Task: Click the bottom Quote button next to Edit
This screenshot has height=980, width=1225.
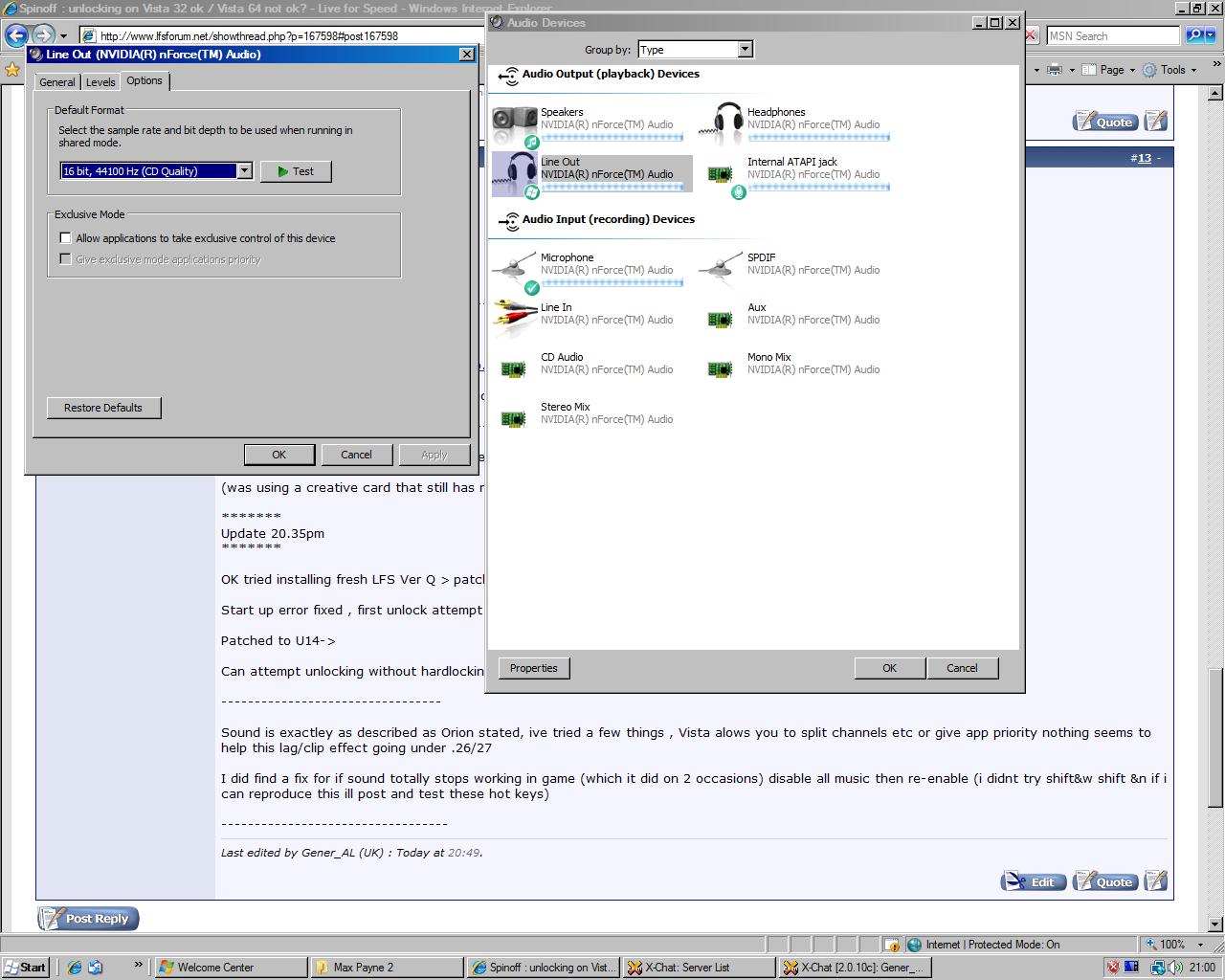Action: [1105, 881]
